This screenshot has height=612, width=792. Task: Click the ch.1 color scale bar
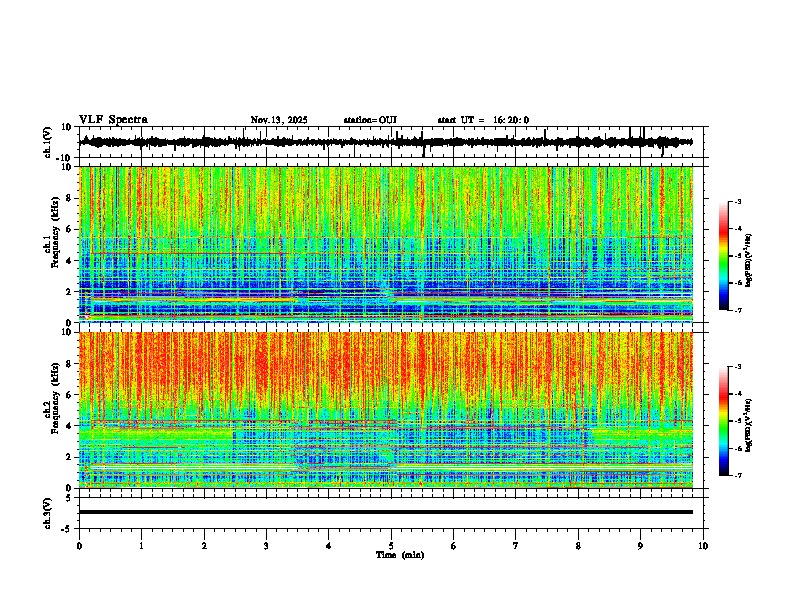tap(724, 256)
